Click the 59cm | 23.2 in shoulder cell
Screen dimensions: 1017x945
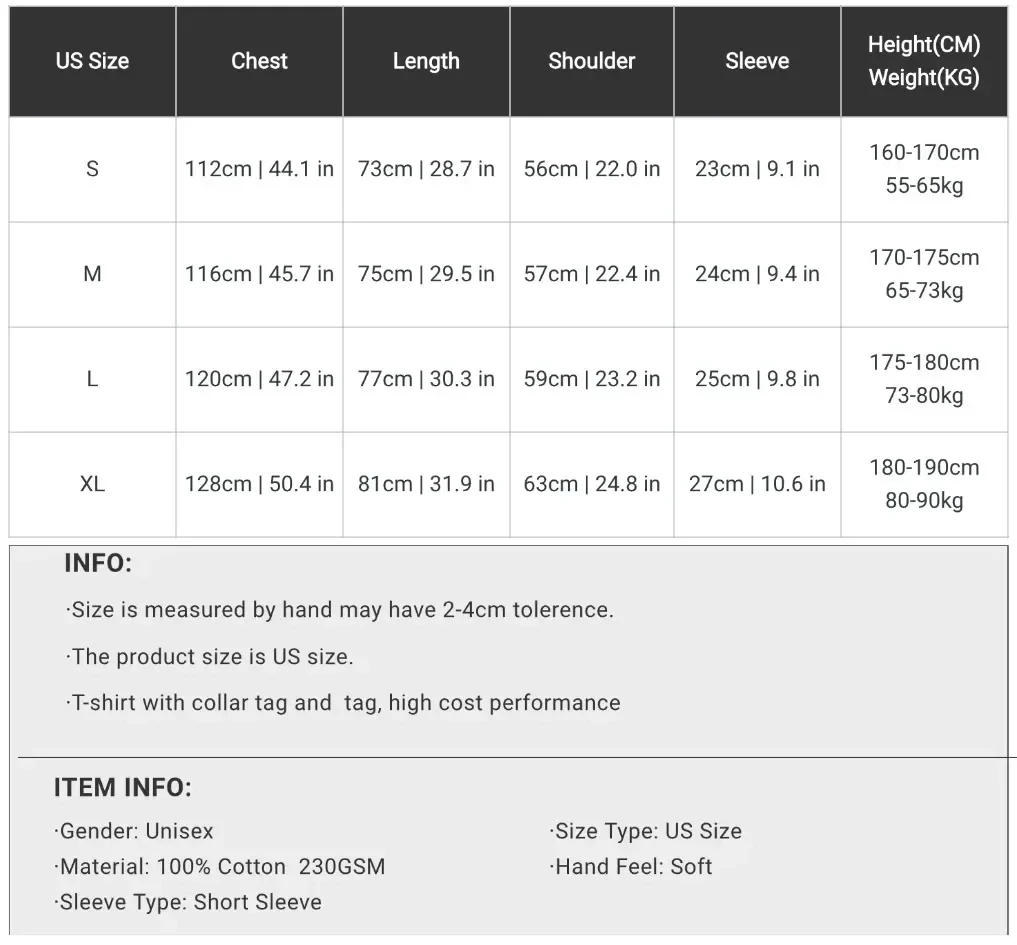(592, 379)
